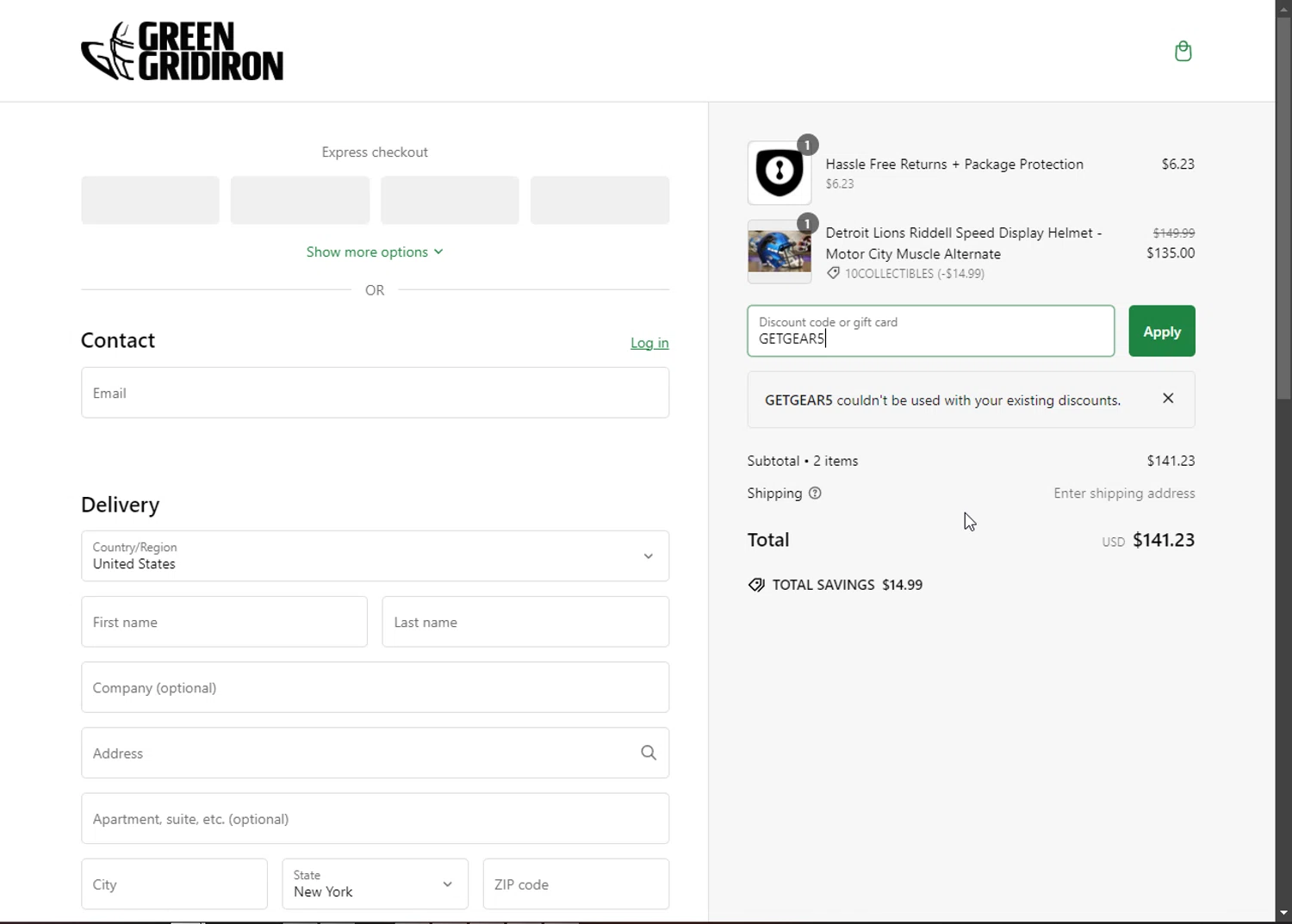The height and width of the screenshot is (924, 1292).
Task: Open the Country/Region dropdown
Action: point(375,556)
